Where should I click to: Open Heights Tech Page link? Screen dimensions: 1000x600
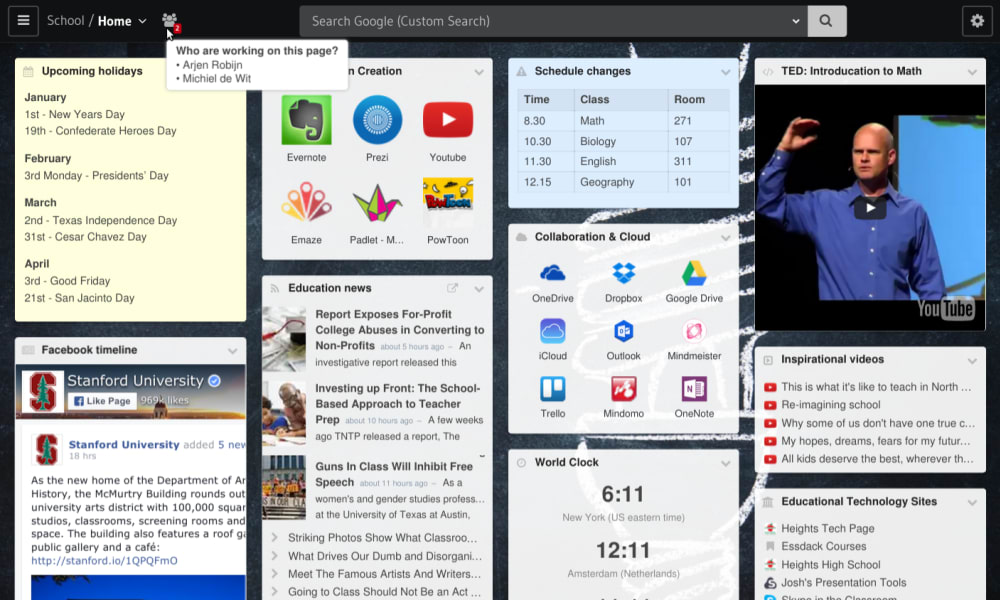pos(827,528)
